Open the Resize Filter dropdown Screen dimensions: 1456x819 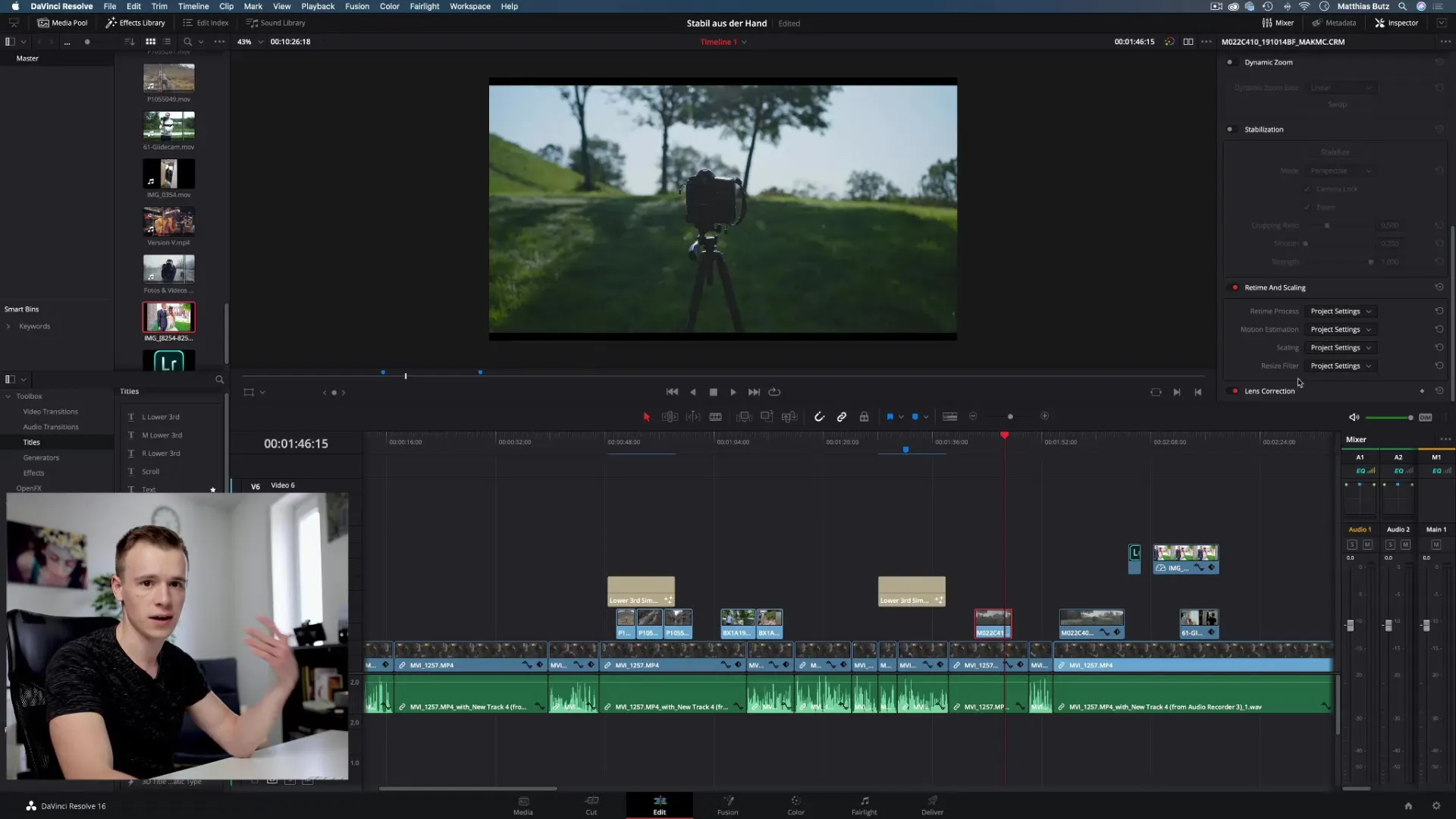1340,366
